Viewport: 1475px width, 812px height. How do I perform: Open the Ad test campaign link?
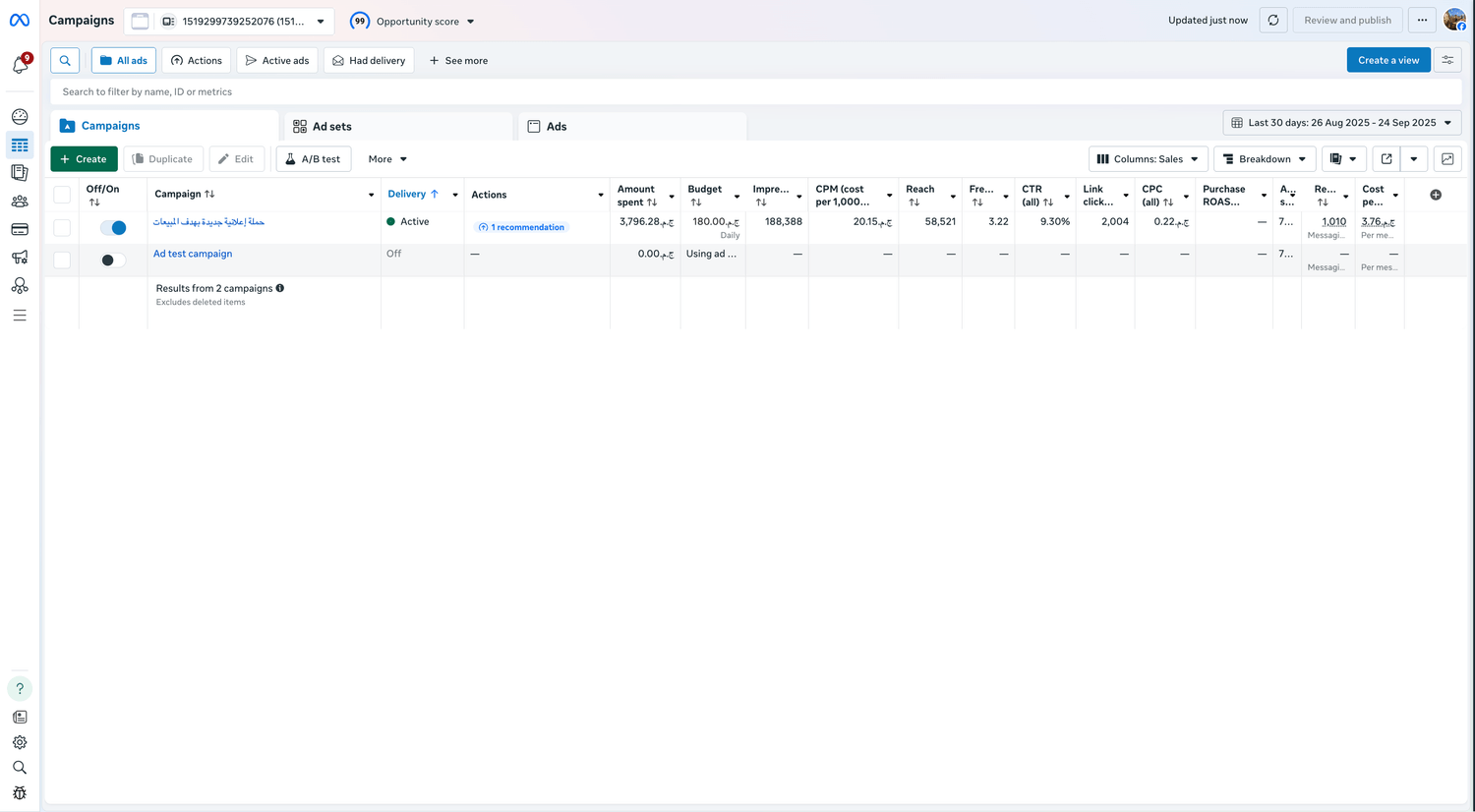point(193,254)
